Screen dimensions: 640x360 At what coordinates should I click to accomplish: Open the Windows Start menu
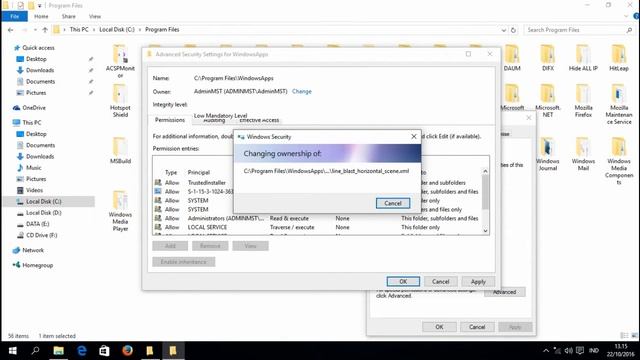pyautogui.click(x=13, y=351)
